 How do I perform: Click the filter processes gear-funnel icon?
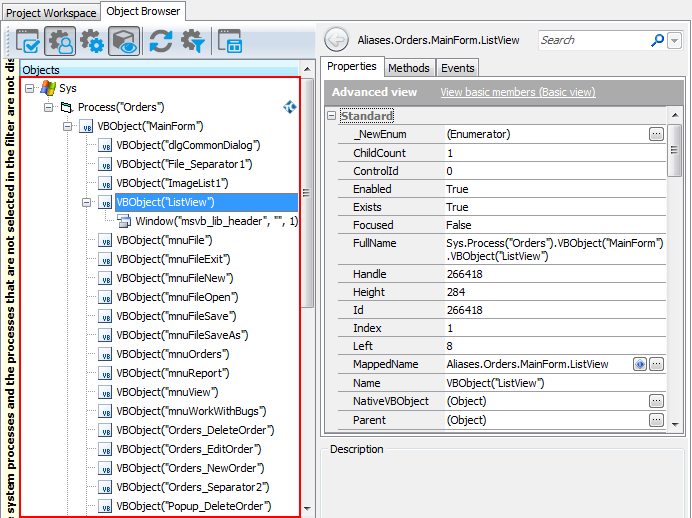click(x=192, y=41)
